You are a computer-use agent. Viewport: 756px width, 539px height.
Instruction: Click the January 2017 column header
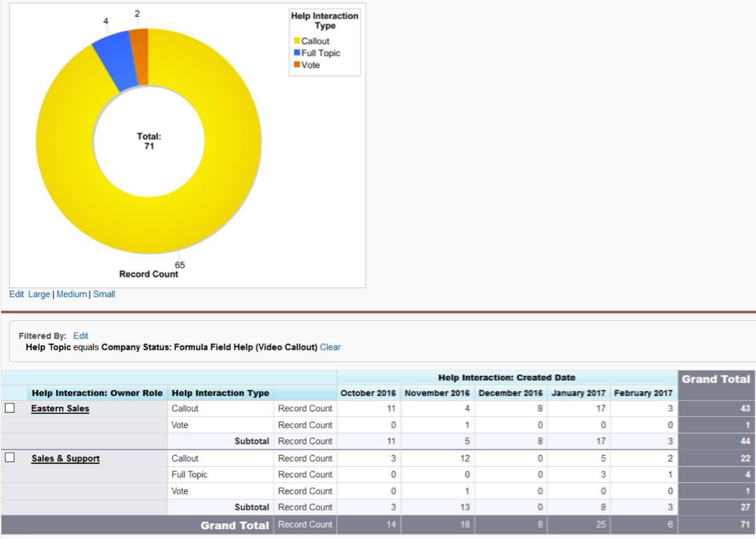[579, 393]
